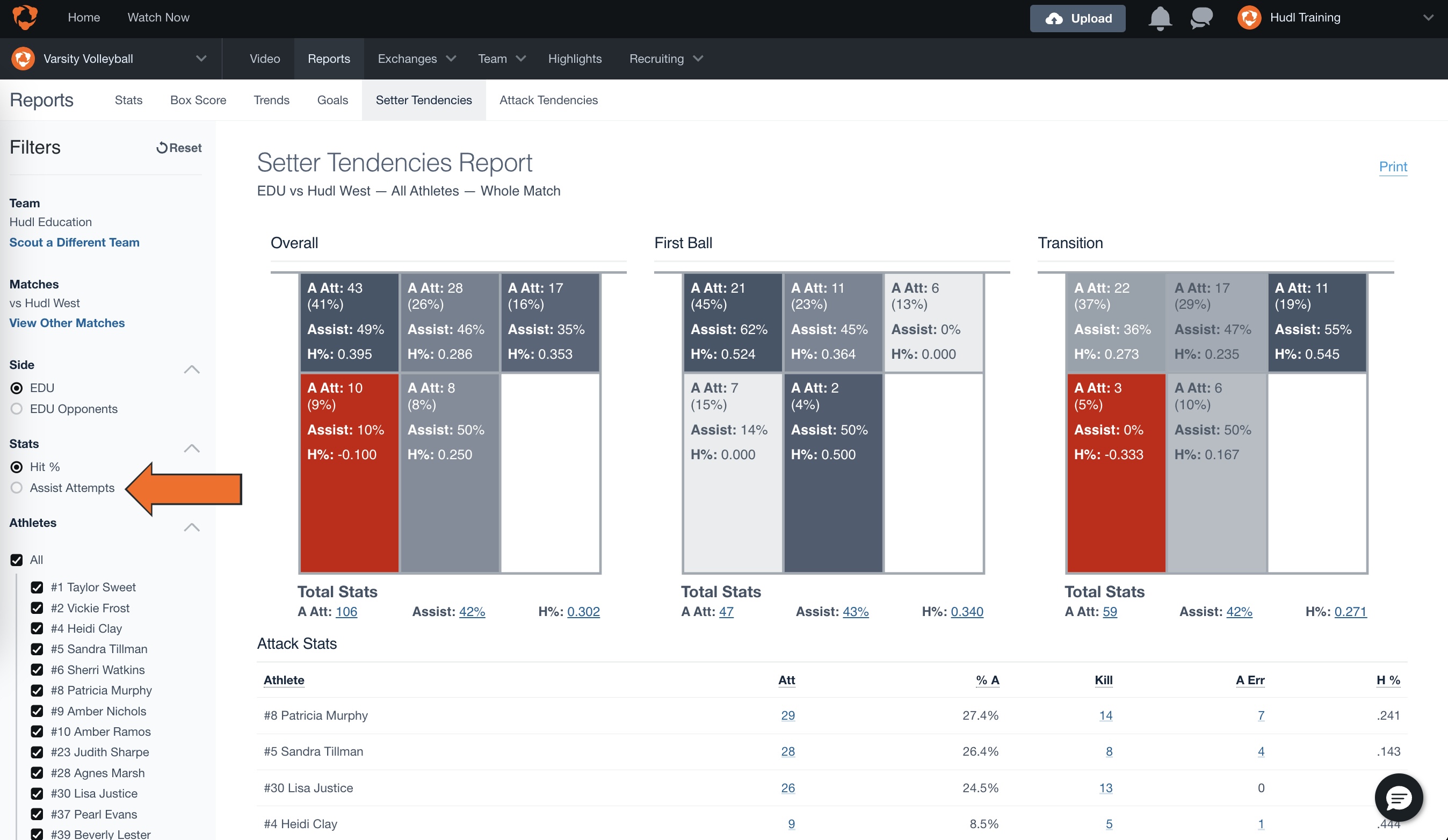1448x840 pixels.
Task: Switch to the Stats tab
Action: (128, 100)
